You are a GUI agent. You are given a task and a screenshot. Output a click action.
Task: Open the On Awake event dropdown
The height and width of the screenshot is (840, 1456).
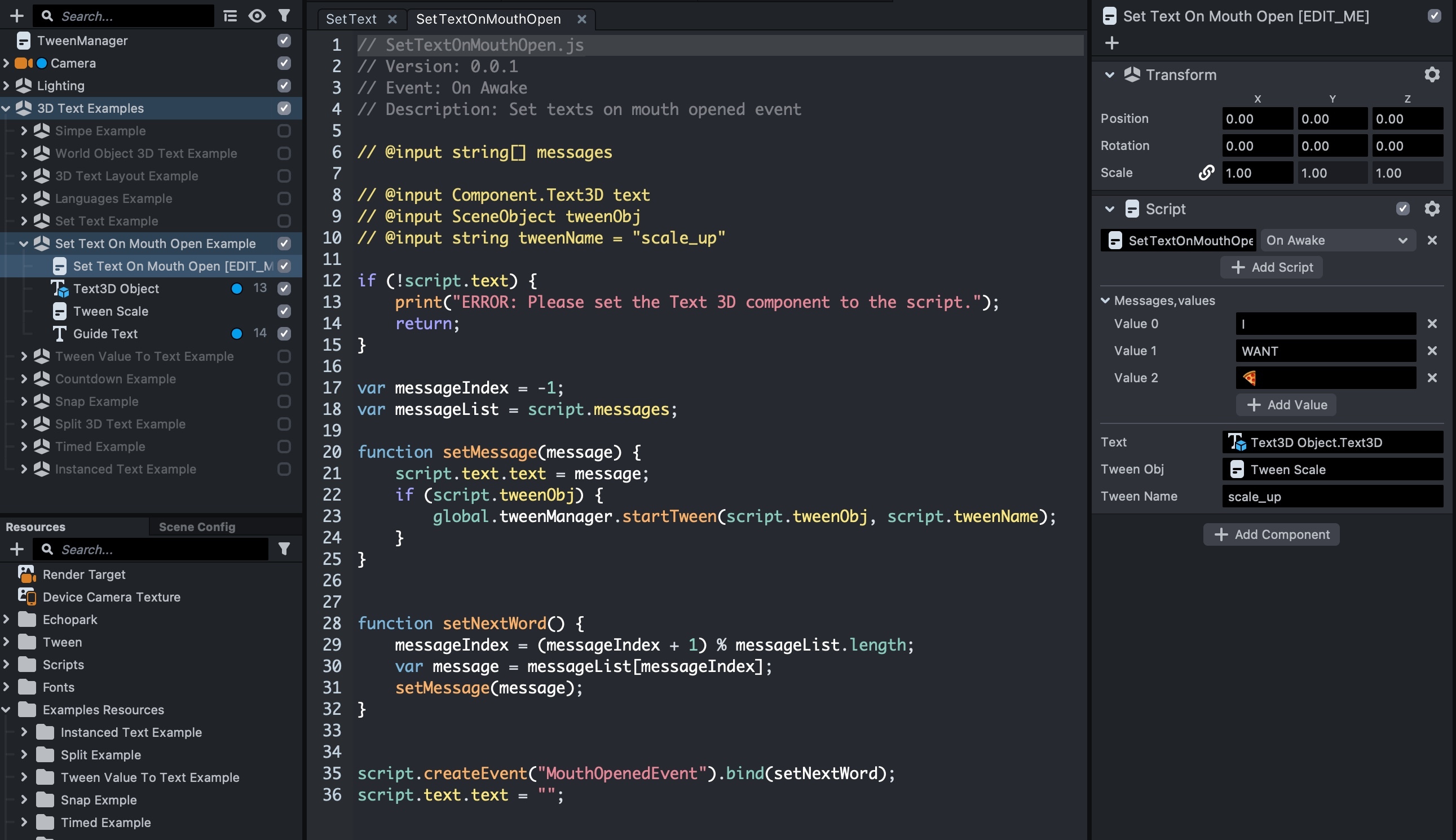1337,240
